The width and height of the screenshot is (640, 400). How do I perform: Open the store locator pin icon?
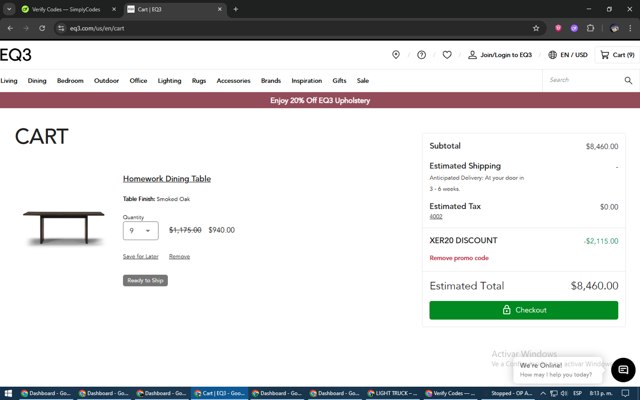[396, 55]
